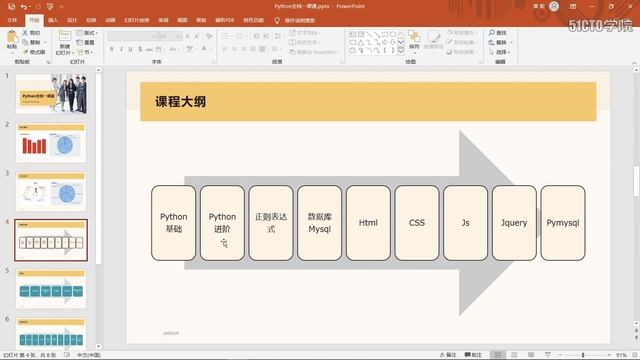640x360 pixels.
Task: Toggle Strikethrough formatting
Action: (149, 49)
